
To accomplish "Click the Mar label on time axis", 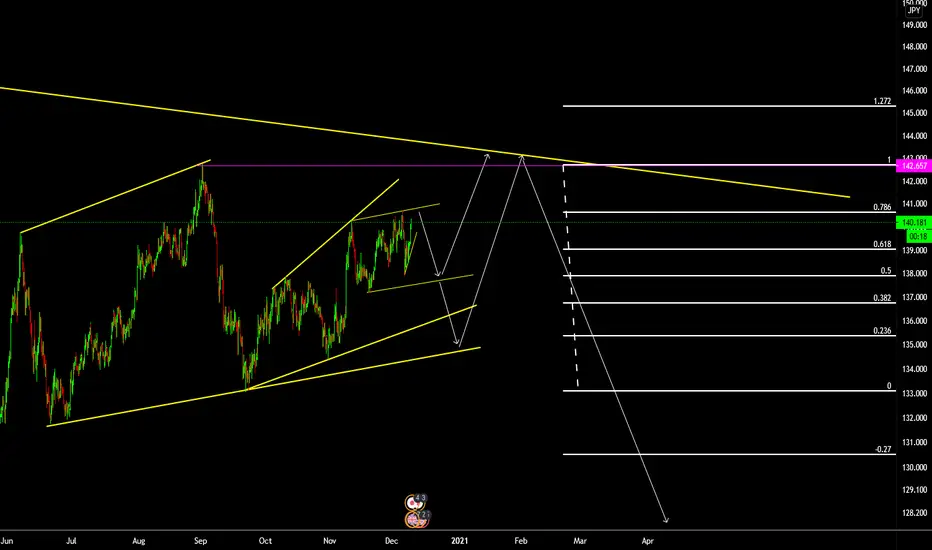I will (580, 540).
